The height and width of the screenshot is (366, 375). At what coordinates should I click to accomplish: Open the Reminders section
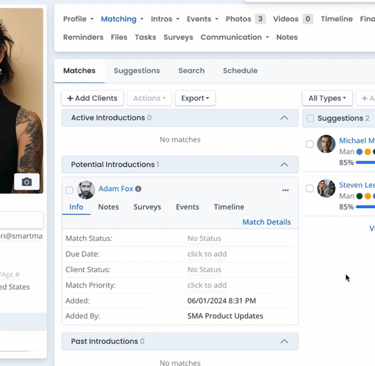coord(83,37)
